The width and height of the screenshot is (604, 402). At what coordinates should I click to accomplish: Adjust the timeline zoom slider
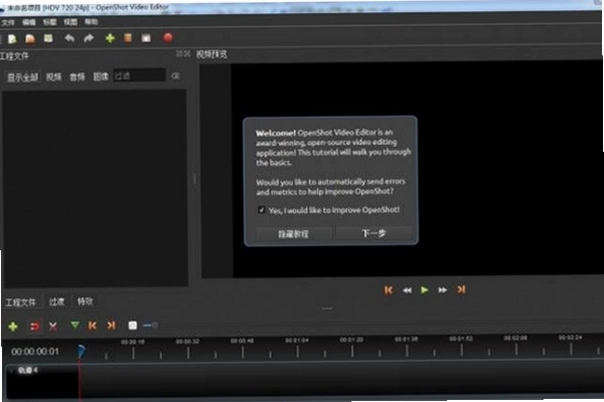pos(150,325)
